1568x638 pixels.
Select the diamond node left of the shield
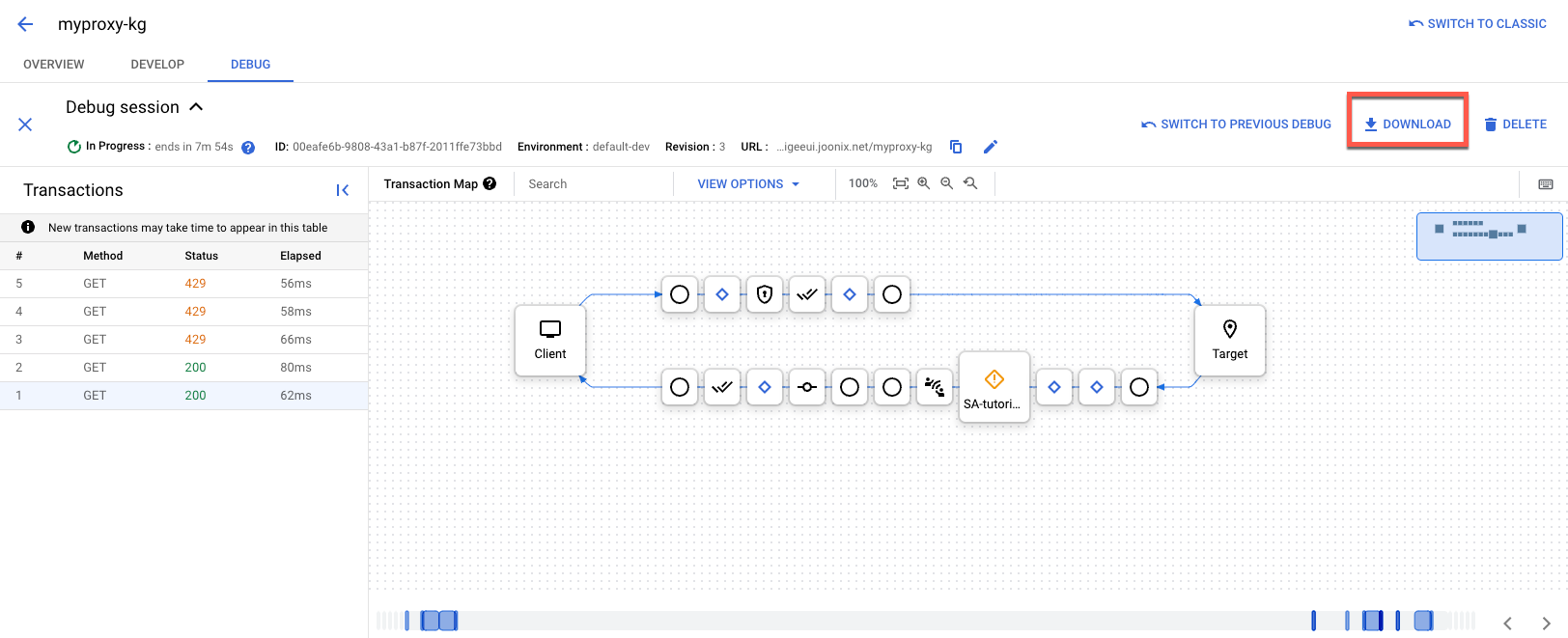coord(722,294)
